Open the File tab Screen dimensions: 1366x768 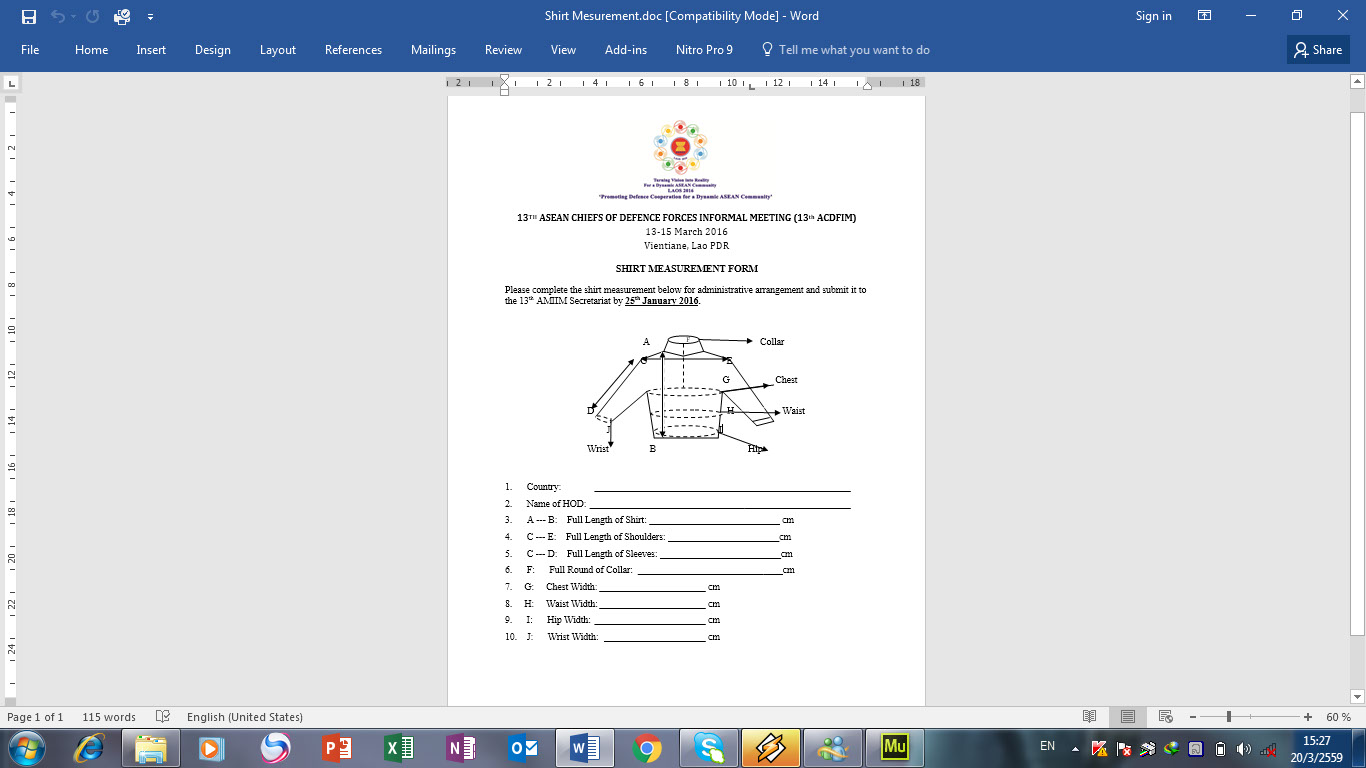pos(30,50)
